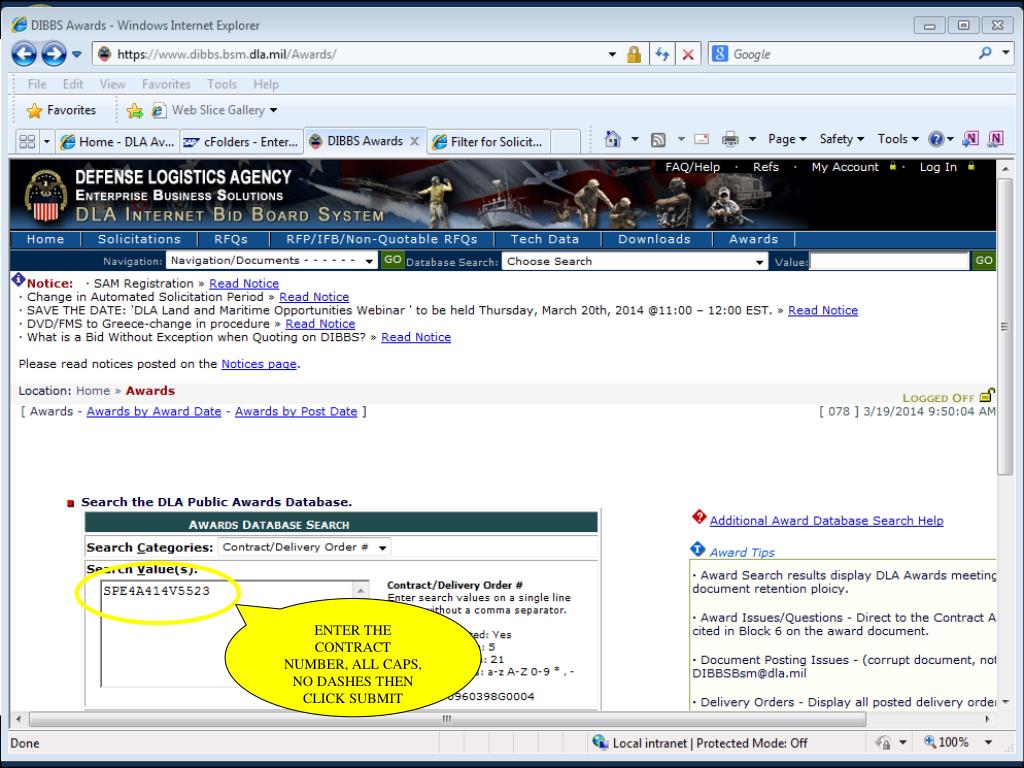Open the Help menu

pos(266,84)
